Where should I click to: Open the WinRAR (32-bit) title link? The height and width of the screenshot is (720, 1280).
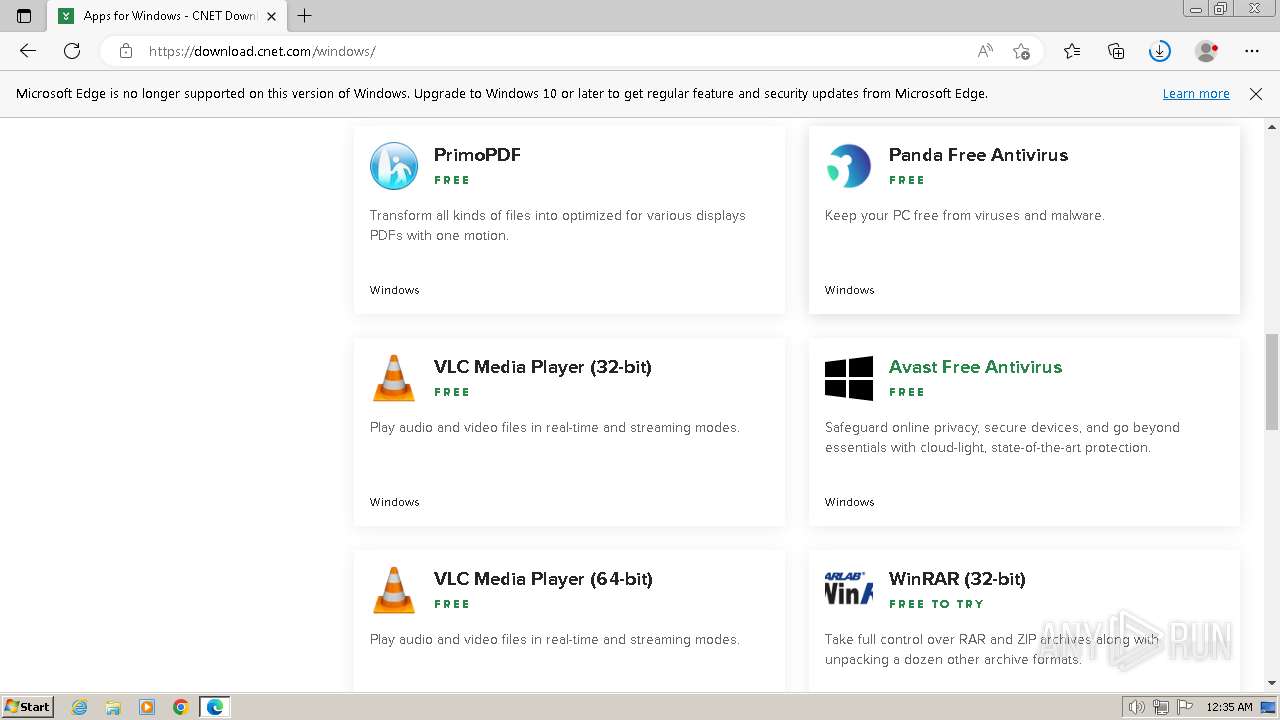coord(957,579)
